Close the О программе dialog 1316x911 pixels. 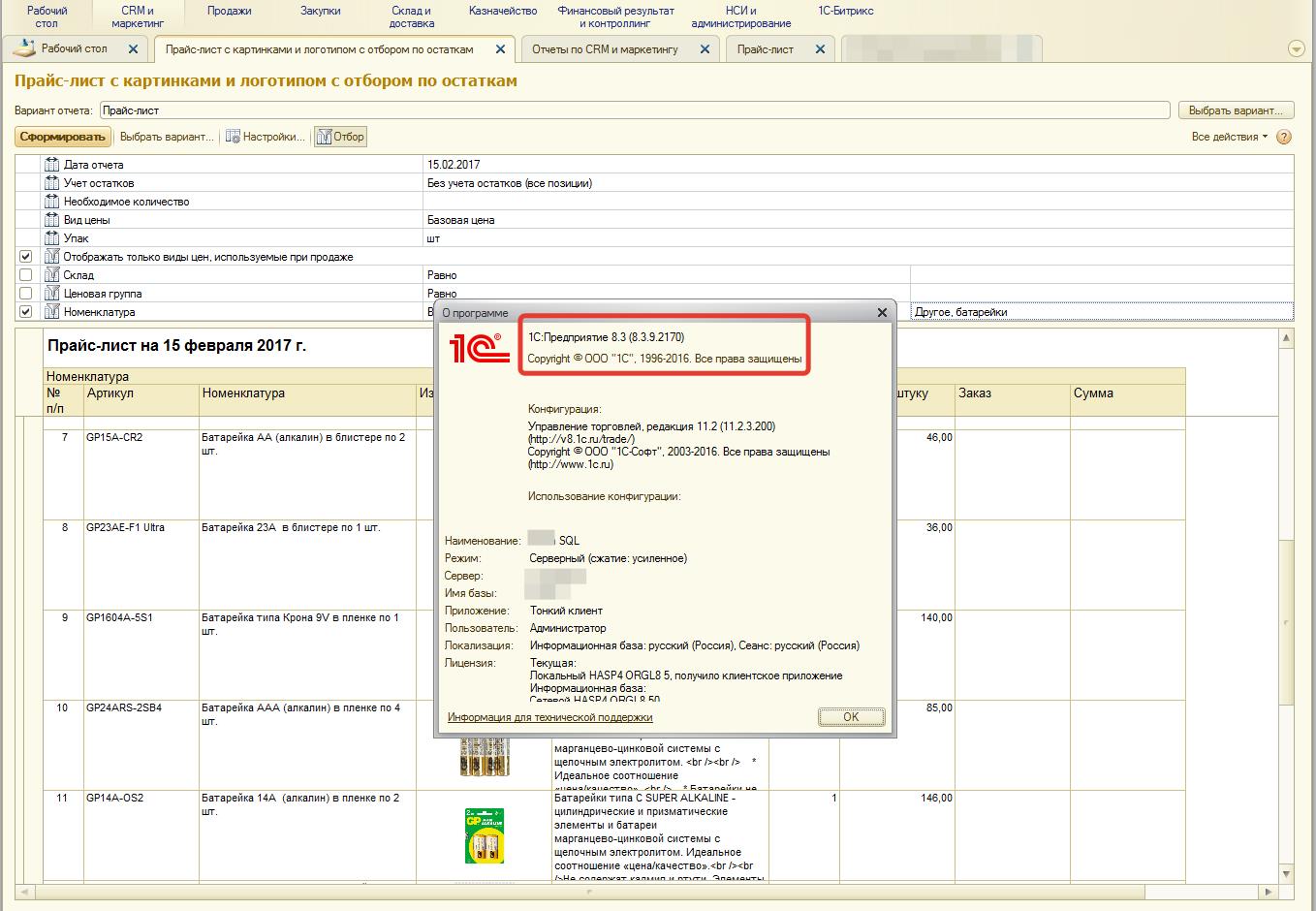point(882,312)
